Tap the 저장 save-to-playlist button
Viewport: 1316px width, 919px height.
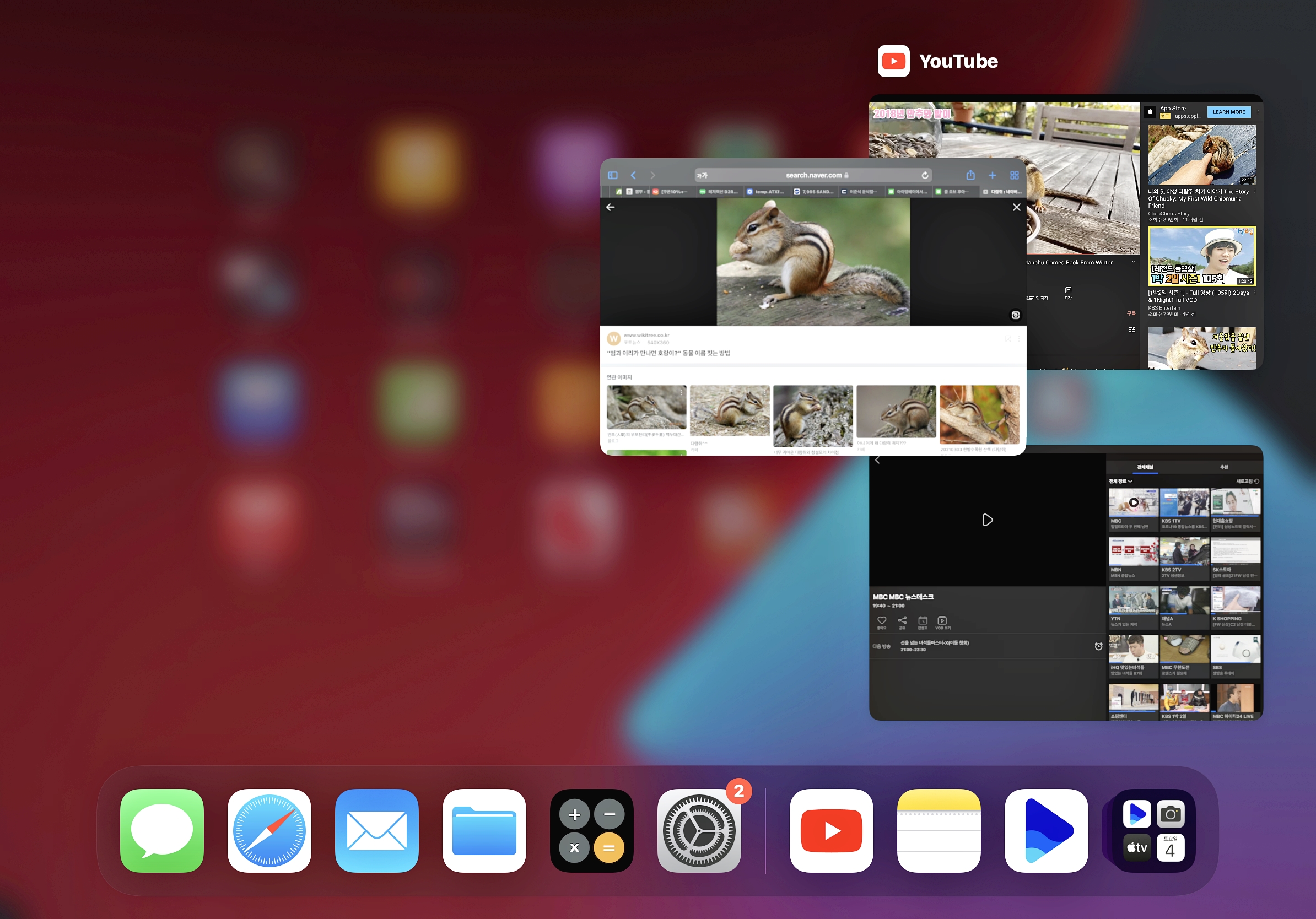(1068, 294)
